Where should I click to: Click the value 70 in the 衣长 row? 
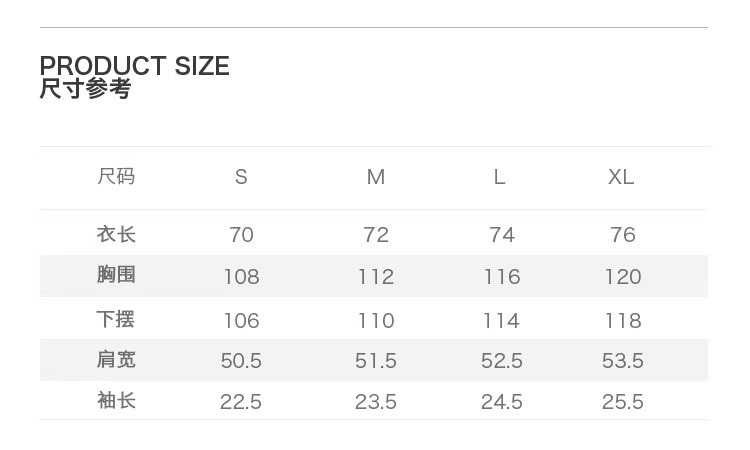241,235
